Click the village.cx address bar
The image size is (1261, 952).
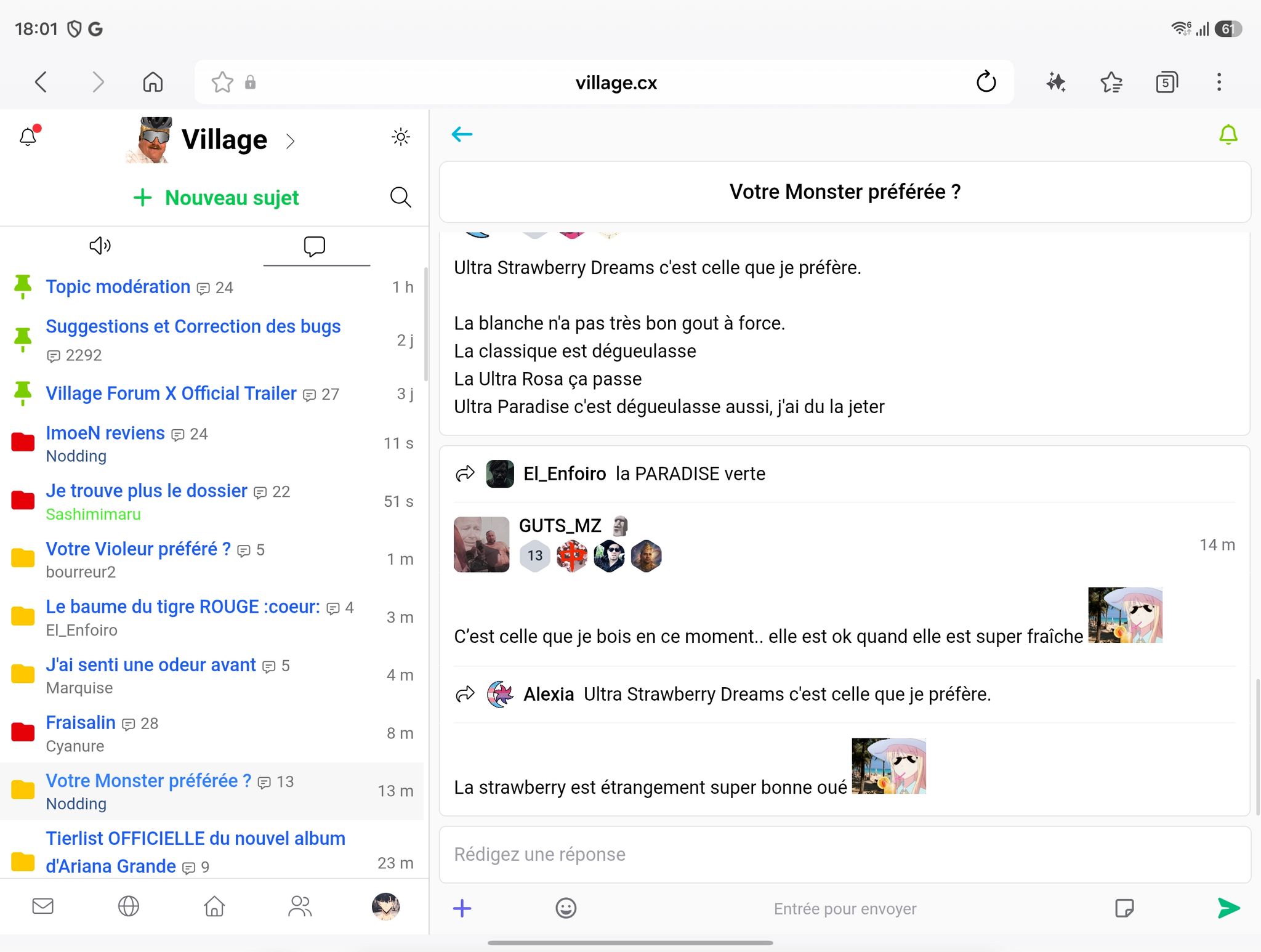604,82
